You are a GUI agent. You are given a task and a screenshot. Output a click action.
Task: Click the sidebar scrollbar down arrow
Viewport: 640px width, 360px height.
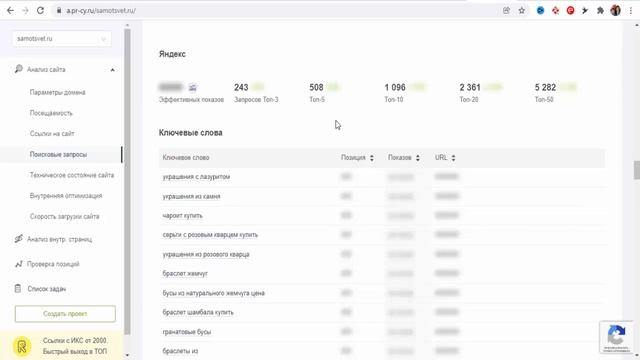pyautogui.click(x=127, y=356)
